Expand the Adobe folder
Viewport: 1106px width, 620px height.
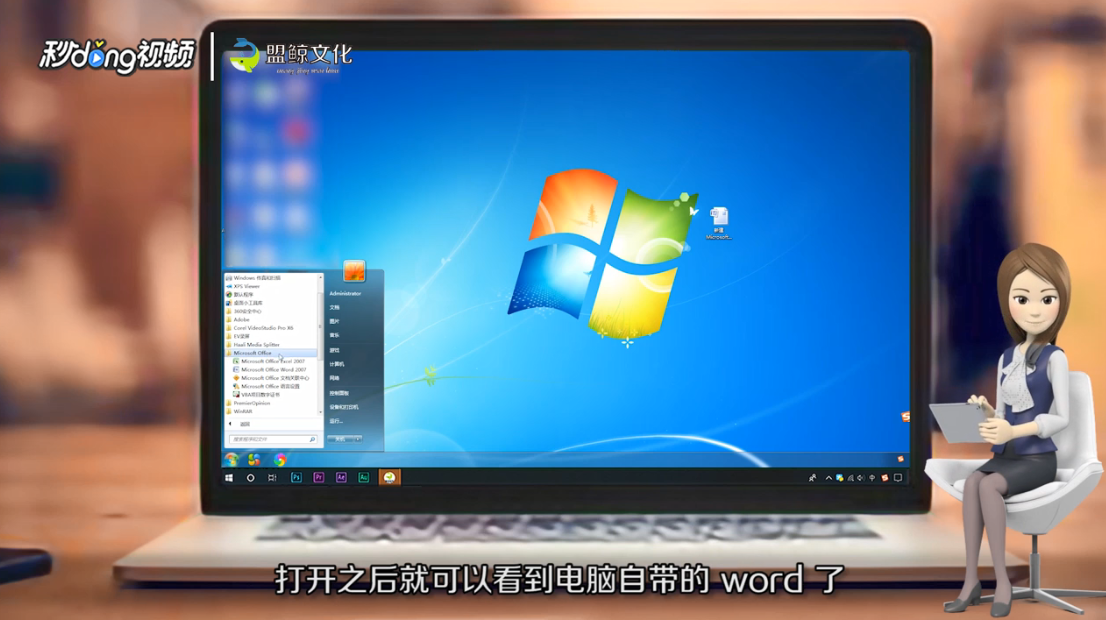[238, 320]
